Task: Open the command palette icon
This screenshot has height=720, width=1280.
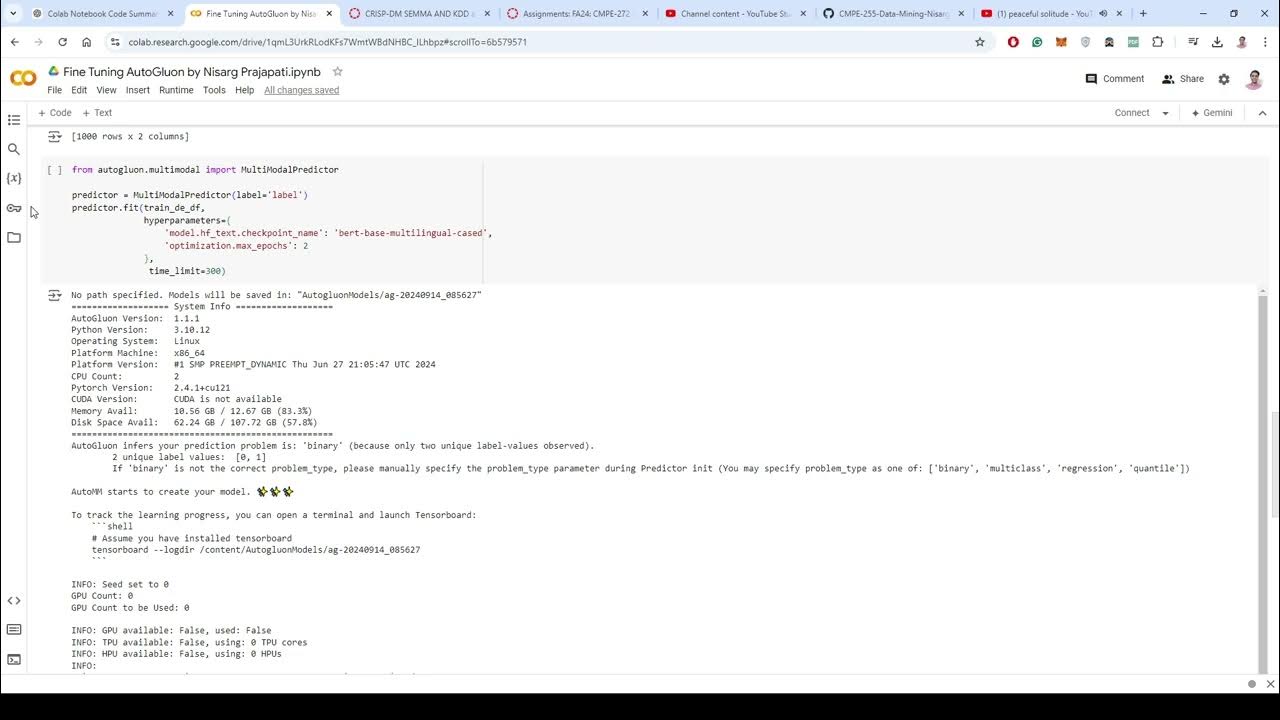Action: [x=14, y=630]
